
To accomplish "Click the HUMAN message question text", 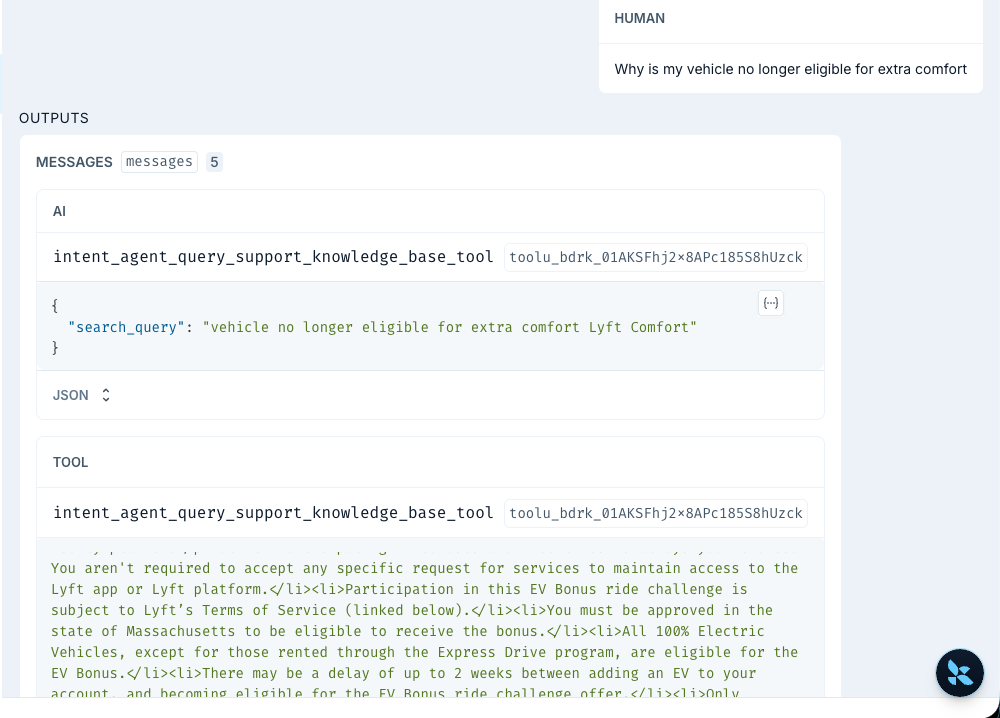I will (790, 69).
